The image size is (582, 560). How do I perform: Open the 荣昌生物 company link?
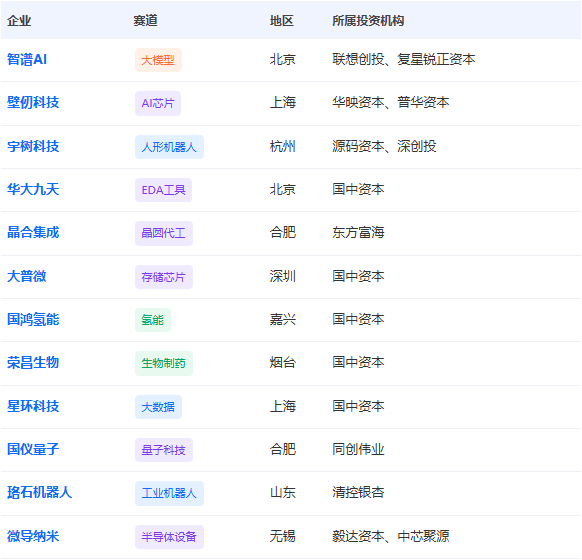(33, 363)
